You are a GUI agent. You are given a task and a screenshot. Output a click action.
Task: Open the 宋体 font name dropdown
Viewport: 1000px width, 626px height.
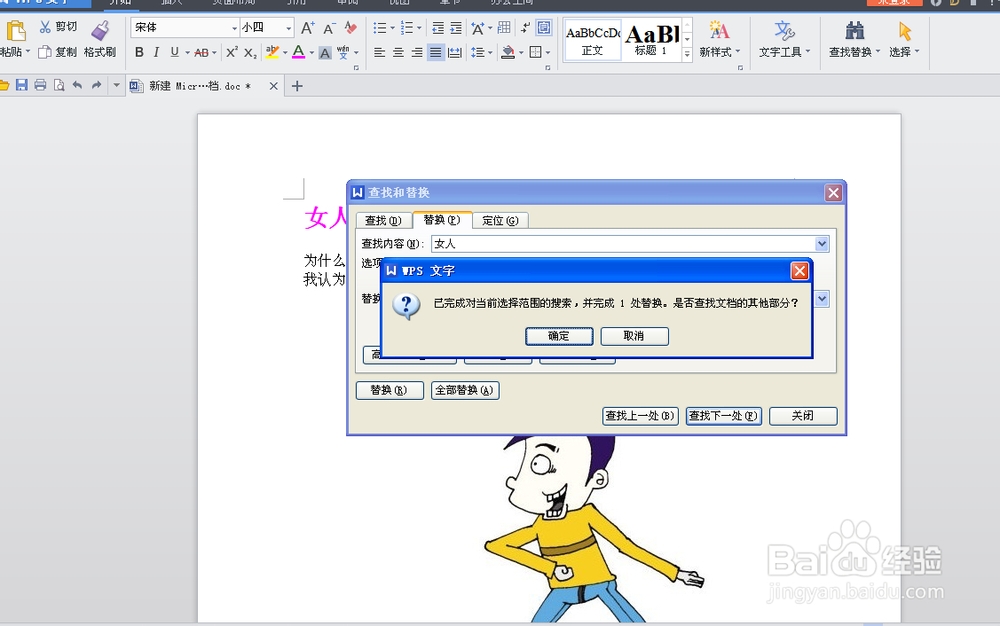tap(234, 28)
